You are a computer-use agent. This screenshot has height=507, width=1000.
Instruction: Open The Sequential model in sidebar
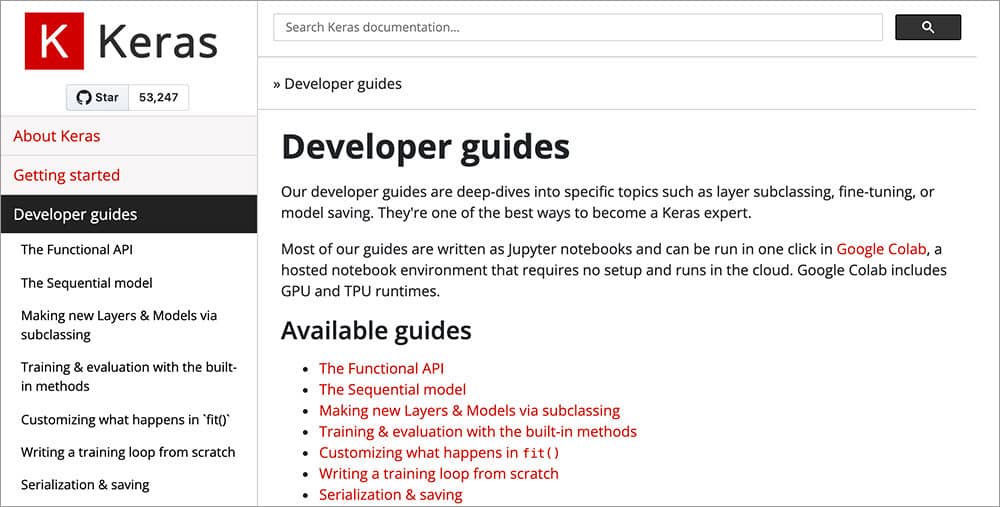coord(87,283)
